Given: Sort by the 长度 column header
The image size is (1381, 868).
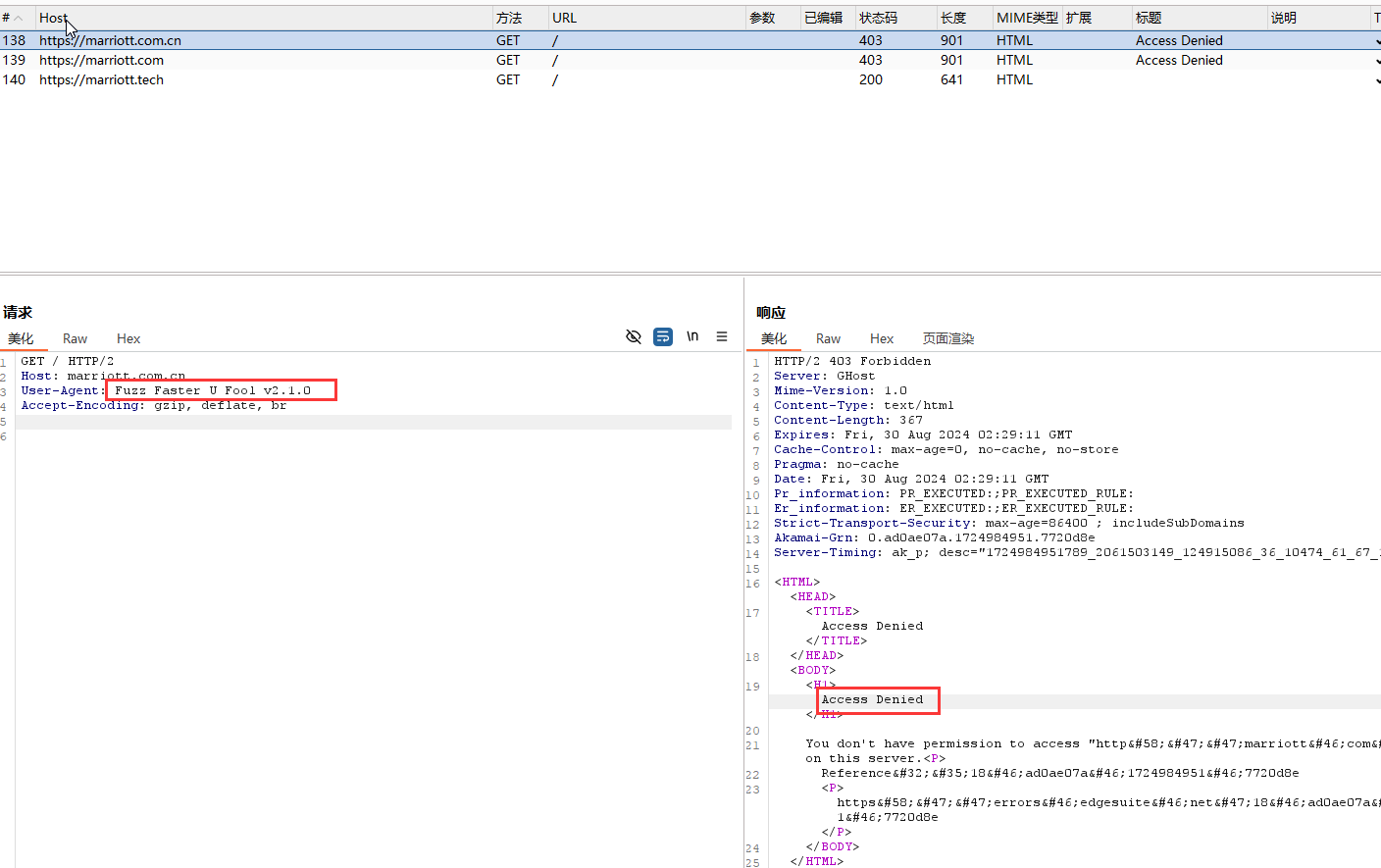Looking at the screenshot, I should (x=964, y=18).
